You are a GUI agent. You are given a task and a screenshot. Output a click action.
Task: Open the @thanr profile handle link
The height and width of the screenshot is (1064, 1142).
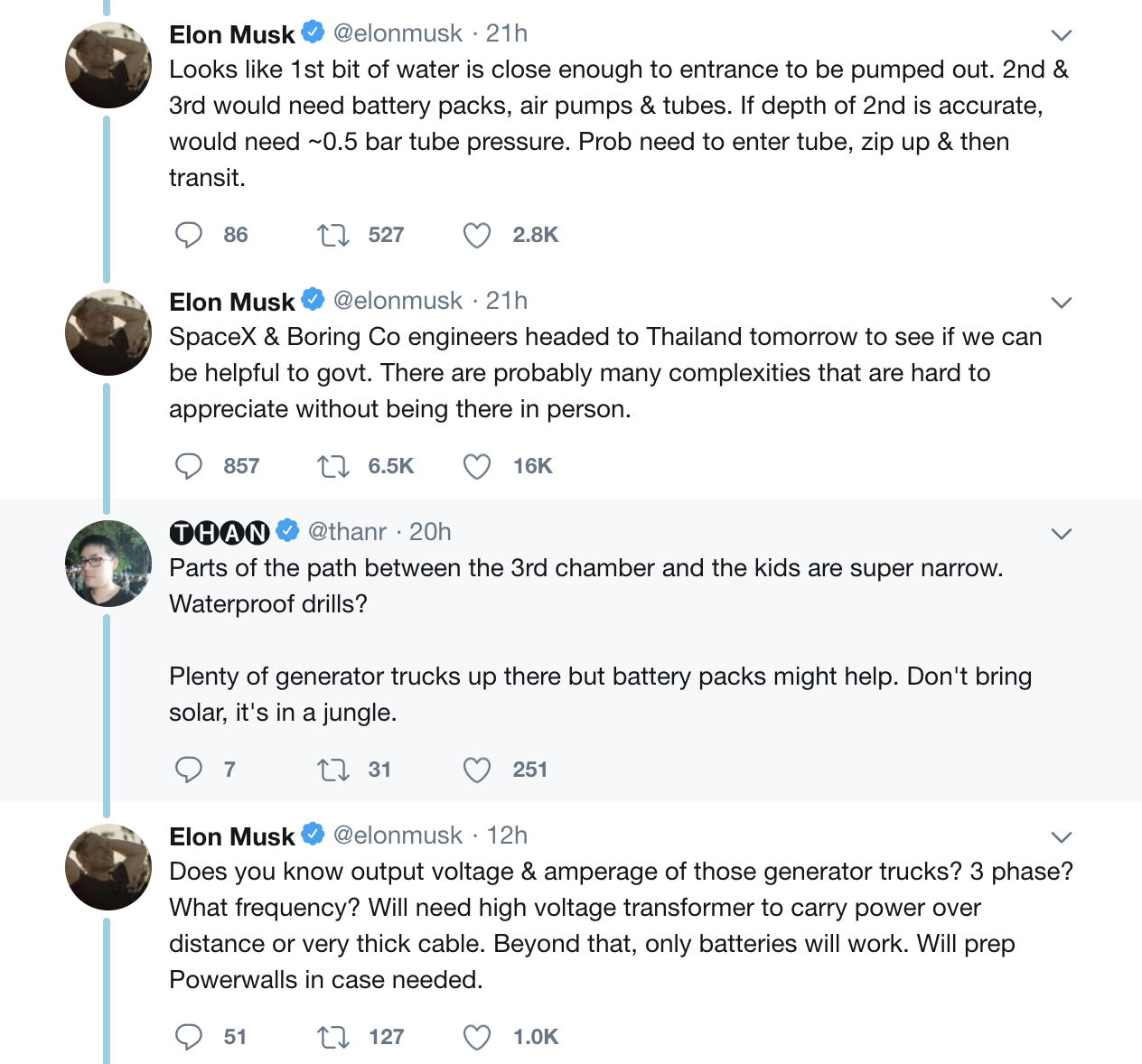pyautogui.click(x=347, y=532)
